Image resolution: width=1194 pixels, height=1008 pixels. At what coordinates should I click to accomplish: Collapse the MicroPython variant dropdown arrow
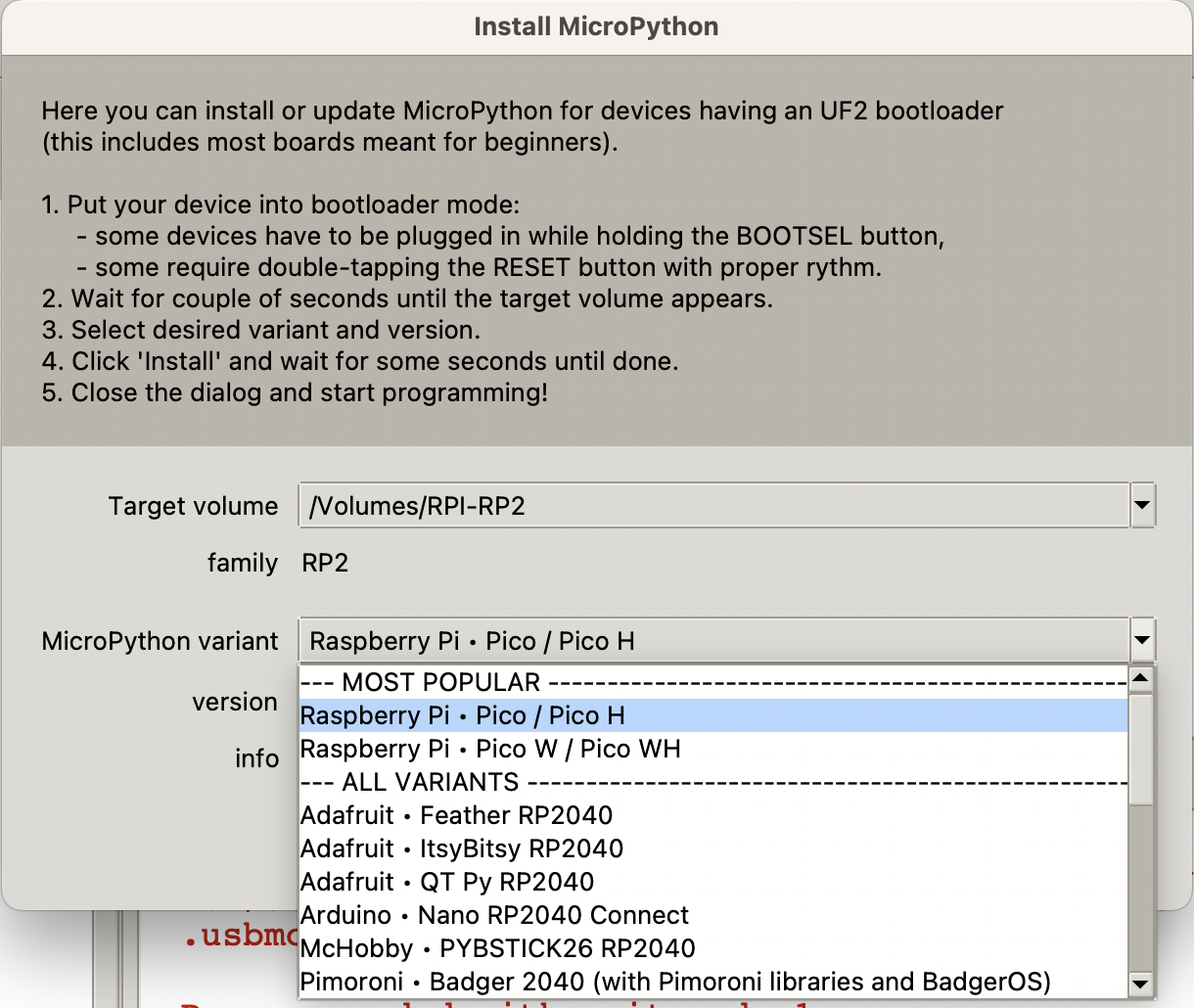[x=1142, y=641]
